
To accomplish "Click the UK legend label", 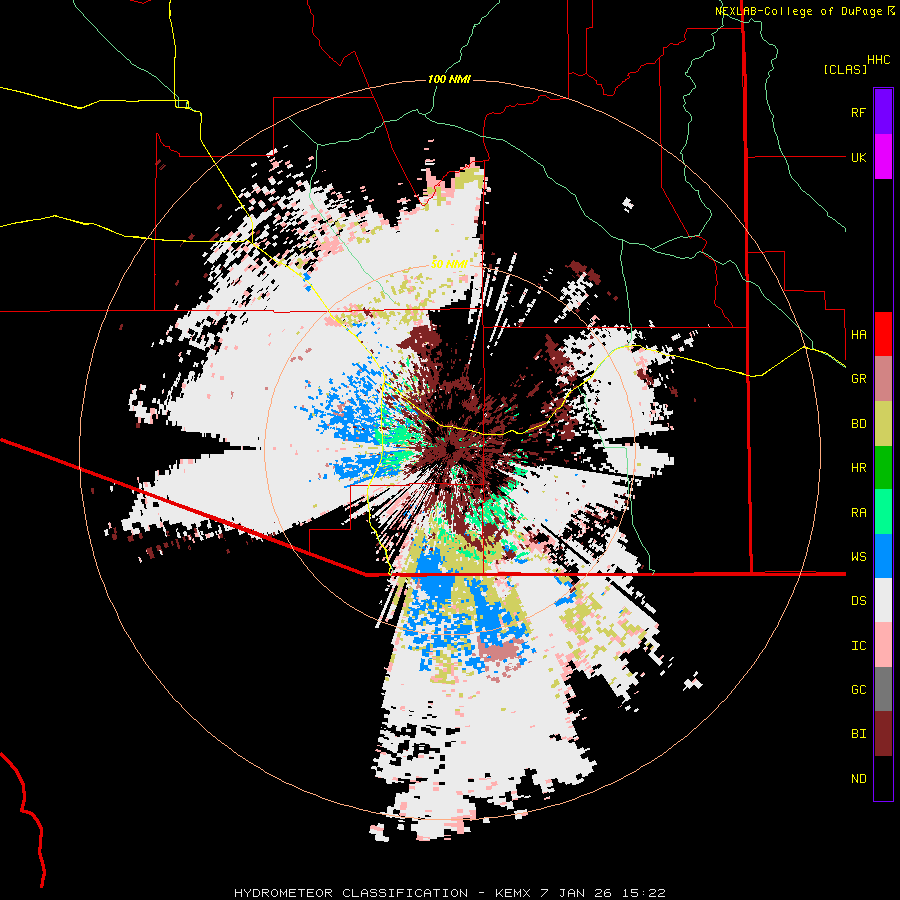I will pos(858,157).
